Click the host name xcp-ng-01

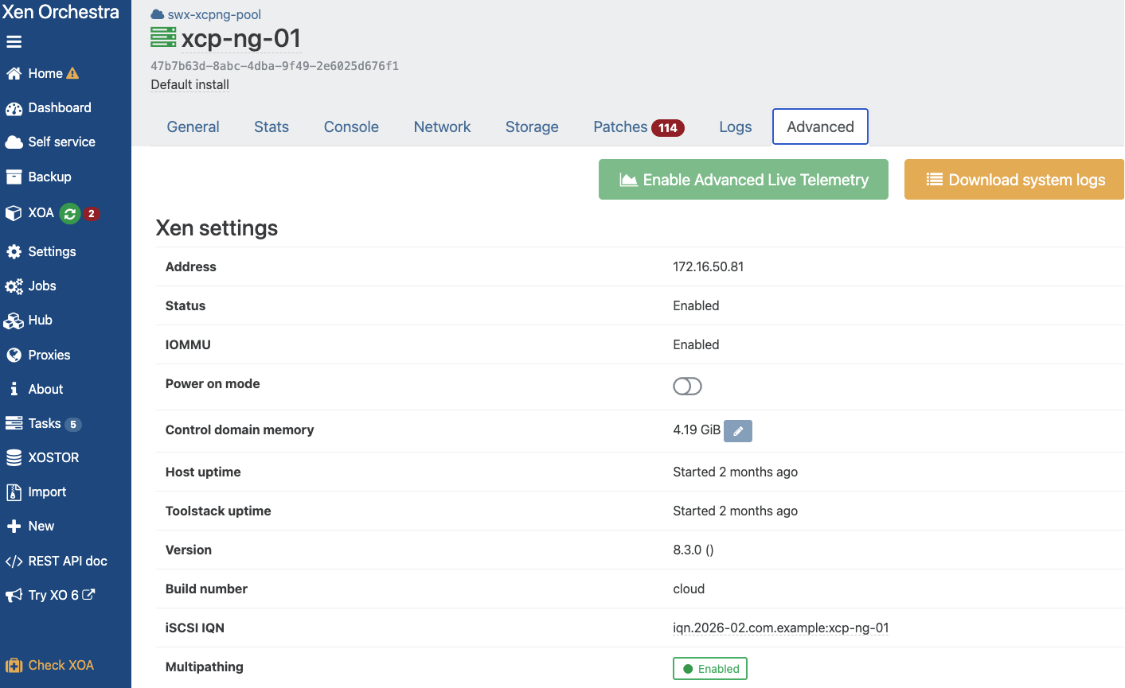(x=240, y=38)
